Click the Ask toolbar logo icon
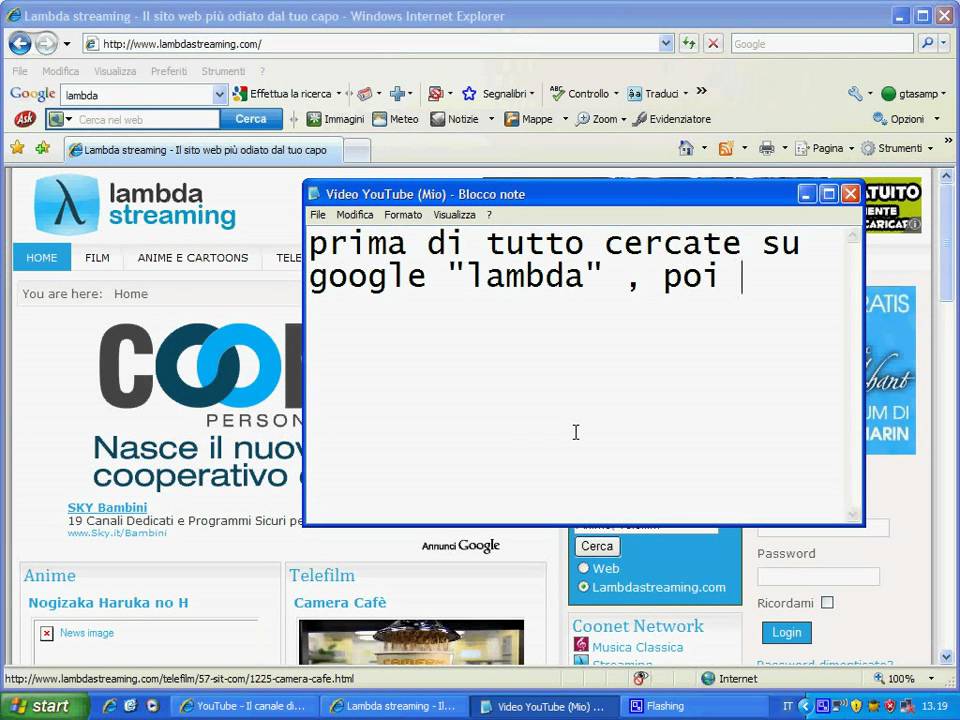 pos(24,119)
